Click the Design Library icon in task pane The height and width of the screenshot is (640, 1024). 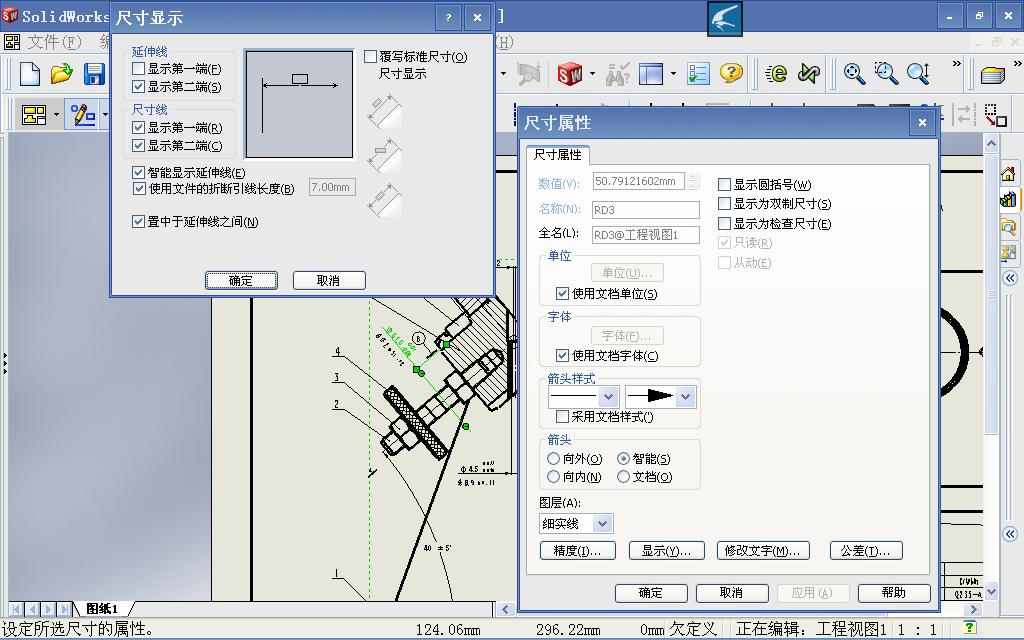pyautogui.click(x=1008, y=200)
